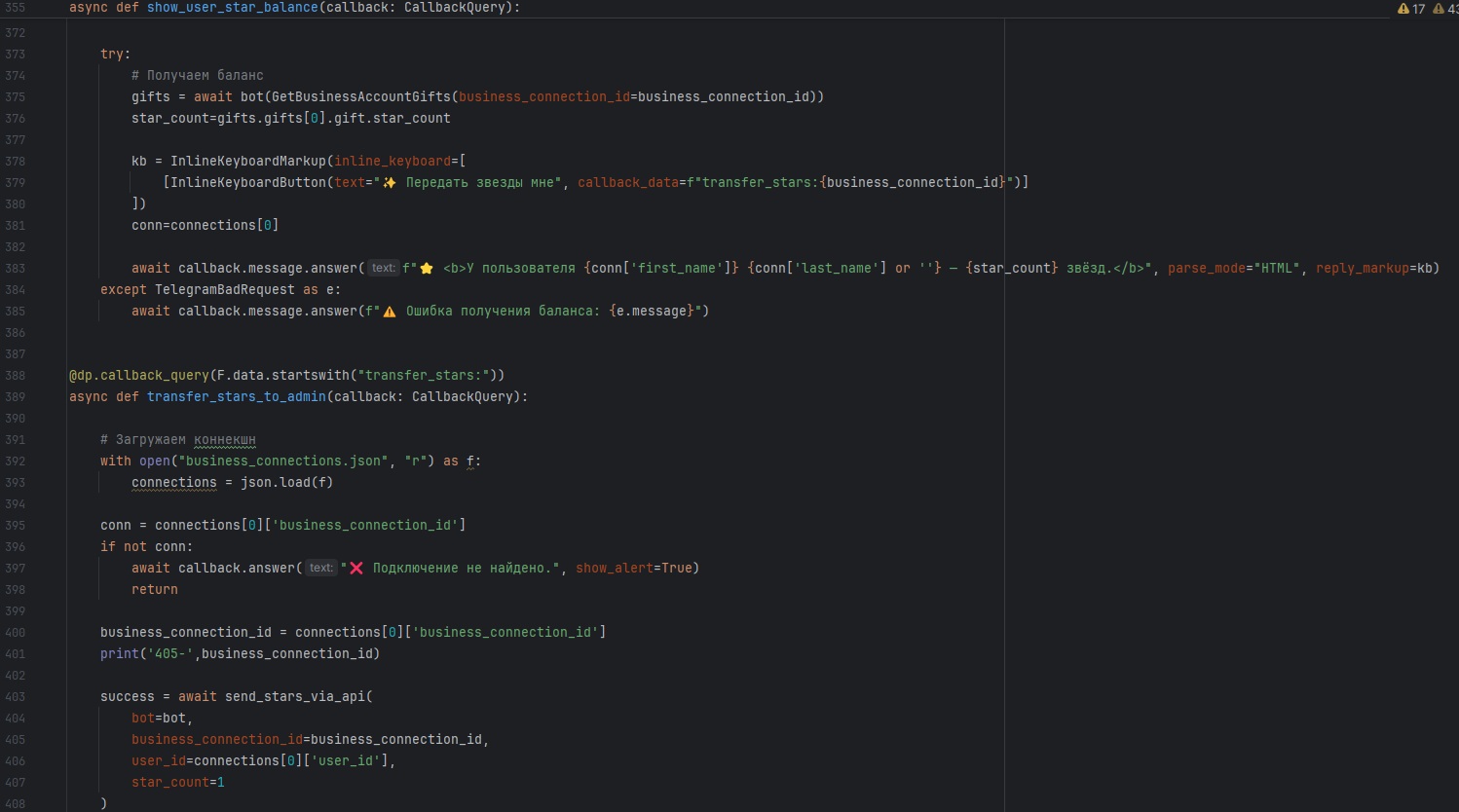Screen dimensions: 1459x812
Task: Click line number 373 in the gutter
Action: (x=15, y=54)
